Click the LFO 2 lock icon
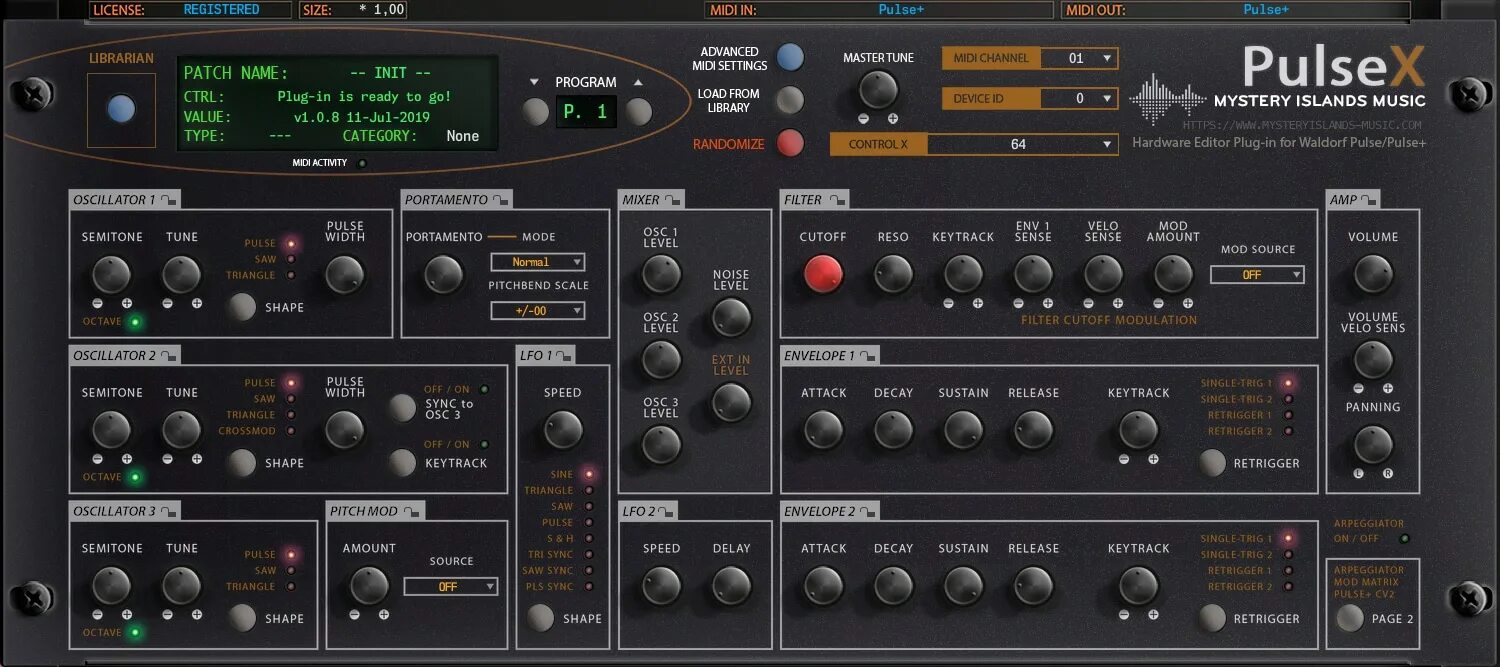Screen dimensions: 1500x667 pos(665,511)
